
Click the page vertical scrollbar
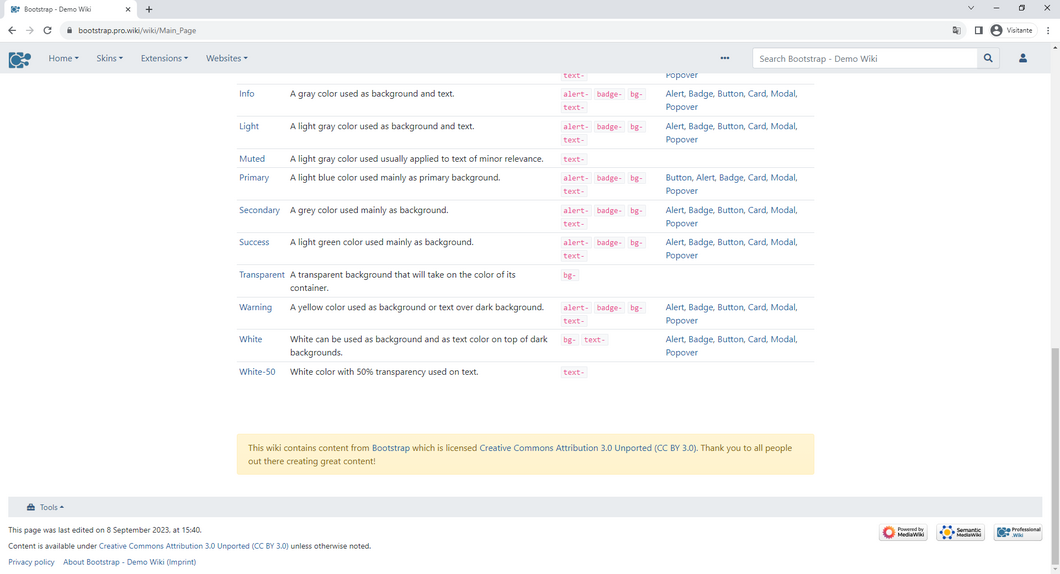[x=1055, y=454]
